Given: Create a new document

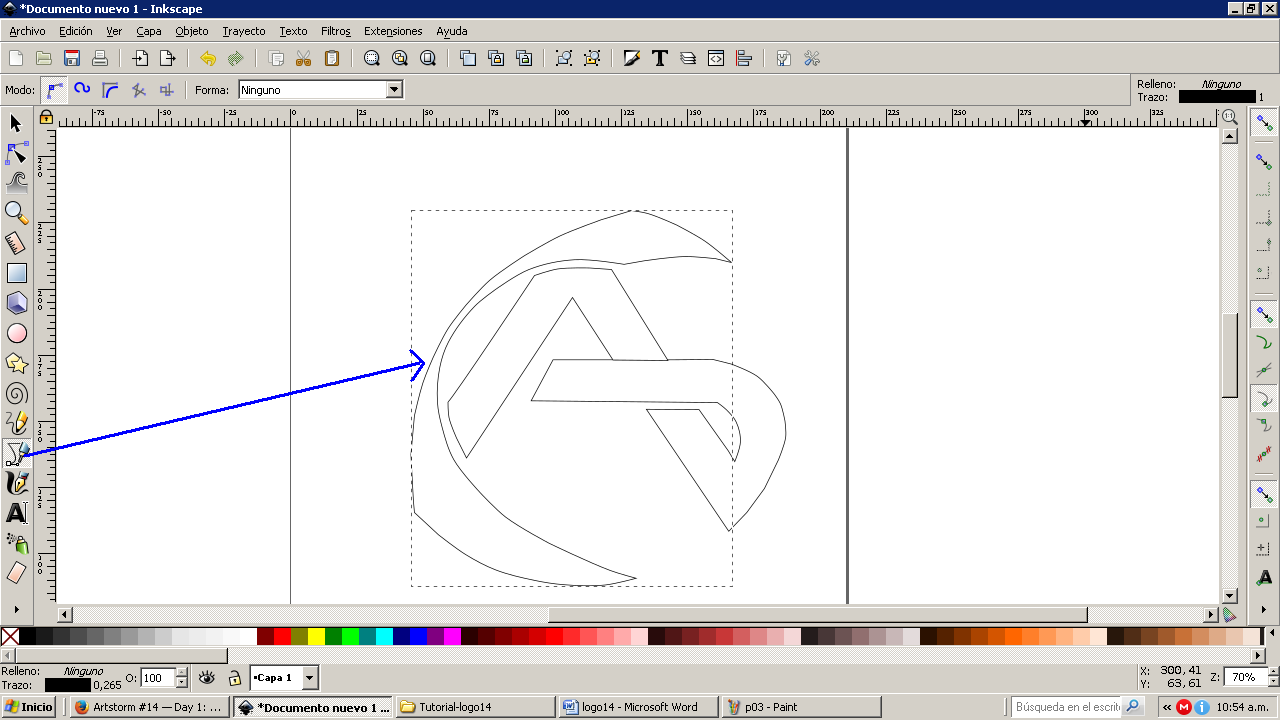Looking at the screenshot, I should 16,58.
